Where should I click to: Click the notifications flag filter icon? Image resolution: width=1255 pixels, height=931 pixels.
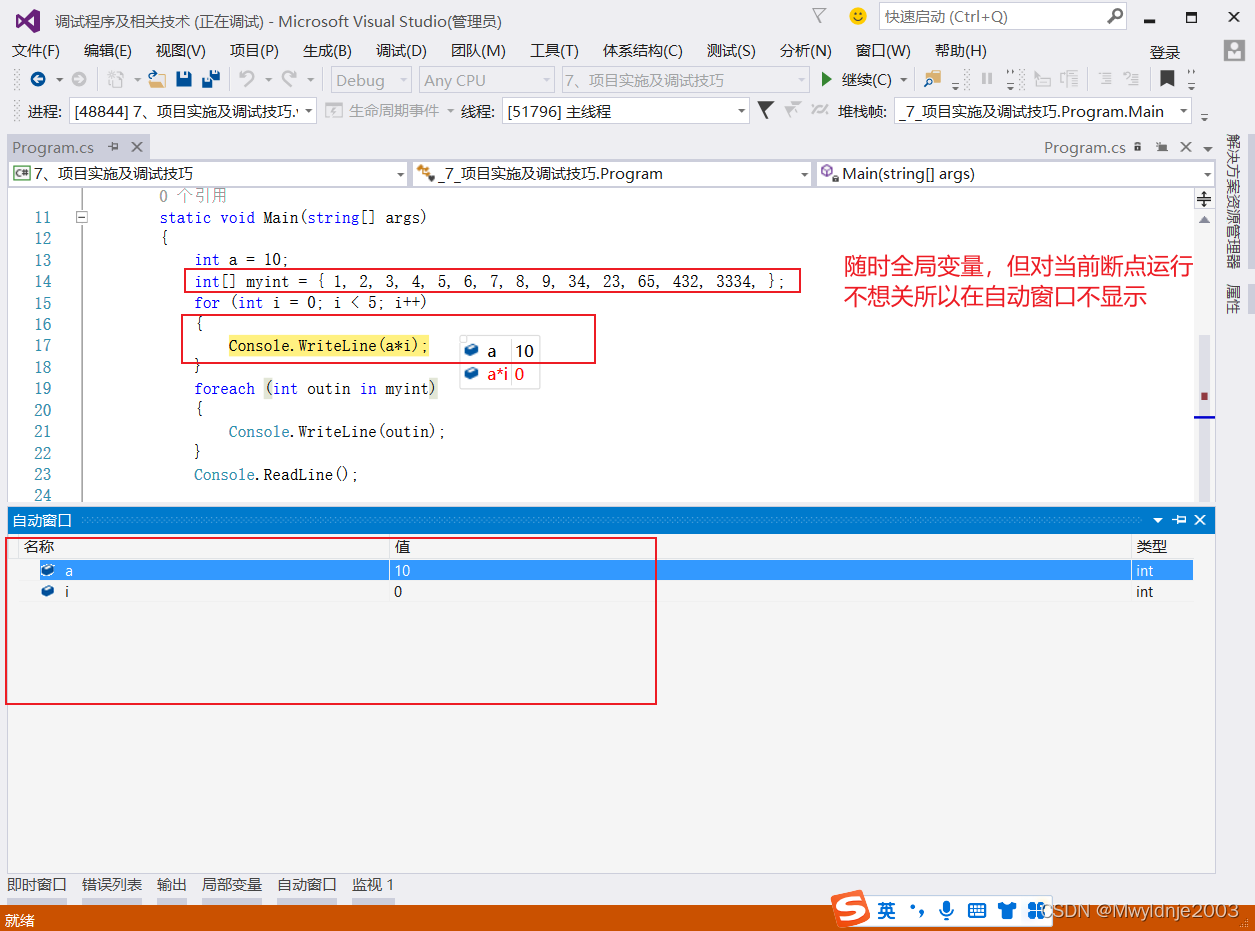[819, 16]
